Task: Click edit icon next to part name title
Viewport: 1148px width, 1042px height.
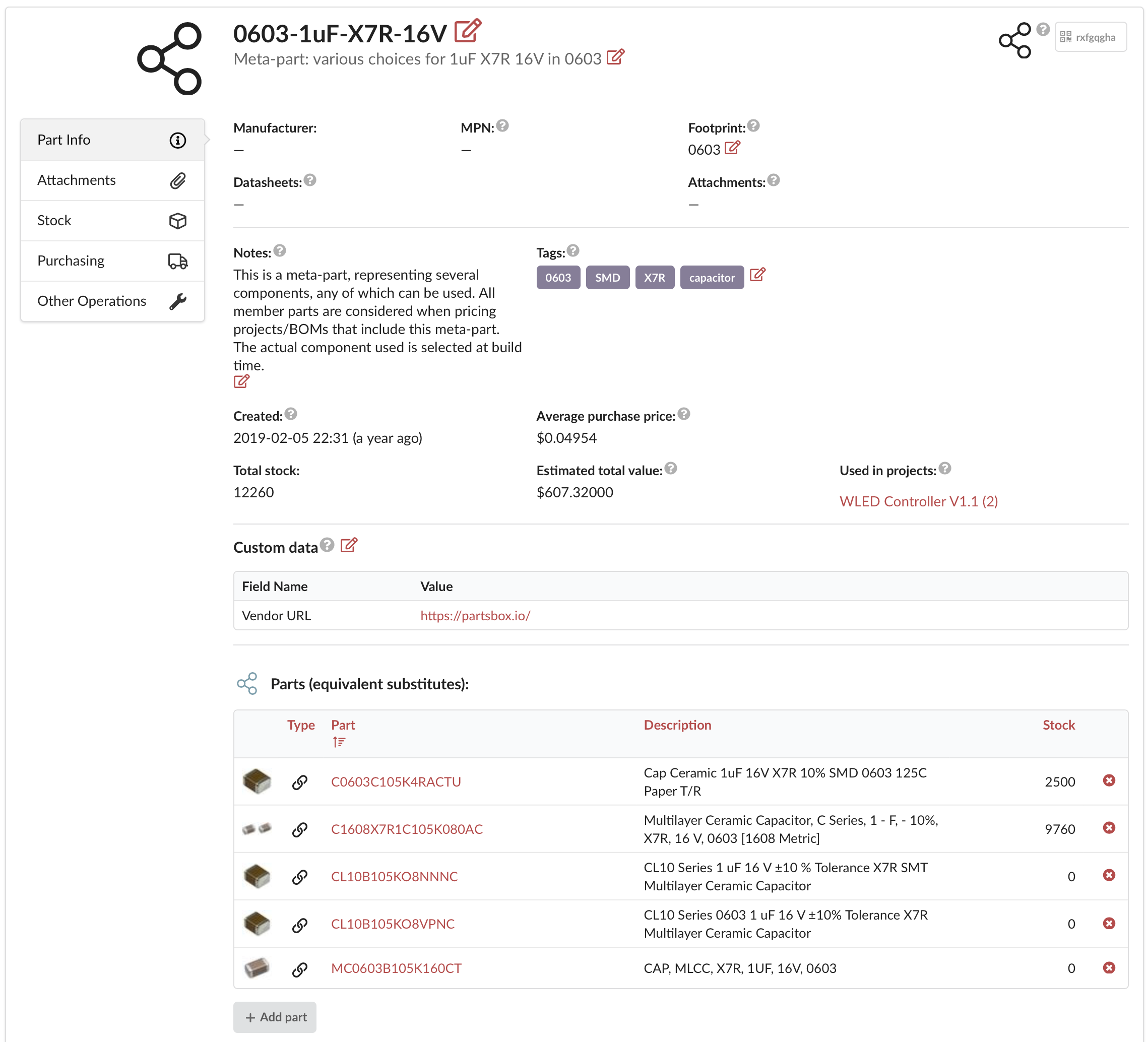Action: click(468, 31)
